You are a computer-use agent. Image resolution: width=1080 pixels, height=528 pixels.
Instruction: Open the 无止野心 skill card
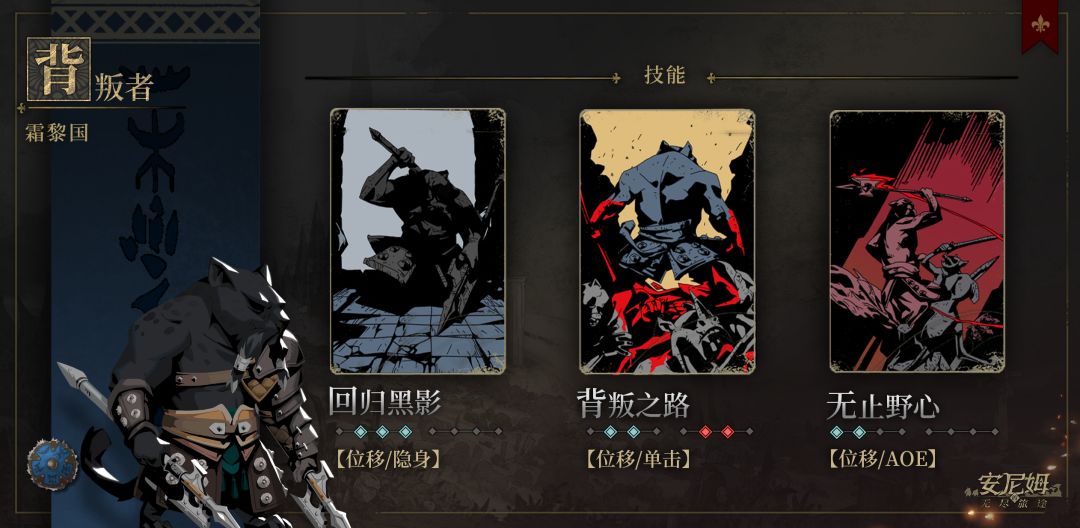pos(917,241)
